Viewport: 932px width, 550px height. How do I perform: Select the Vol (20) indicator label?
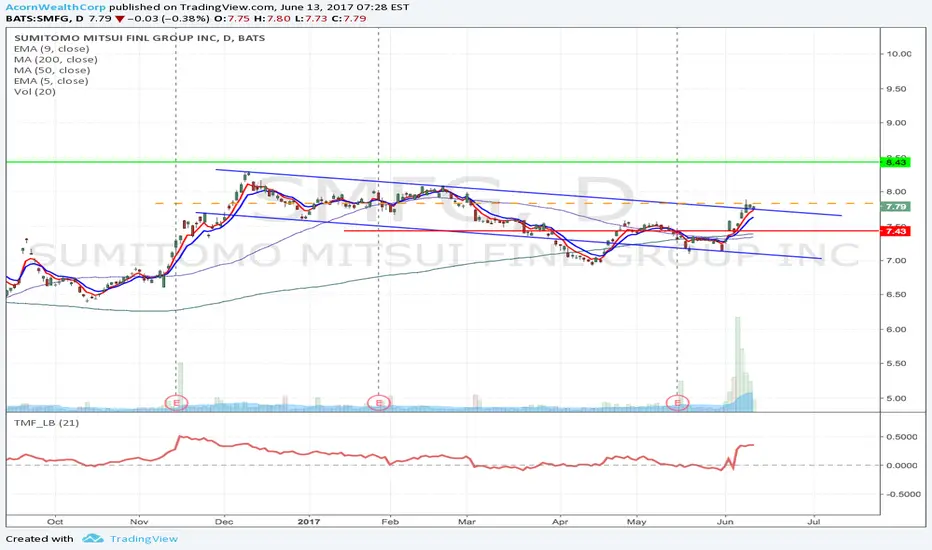pos(34,92)
